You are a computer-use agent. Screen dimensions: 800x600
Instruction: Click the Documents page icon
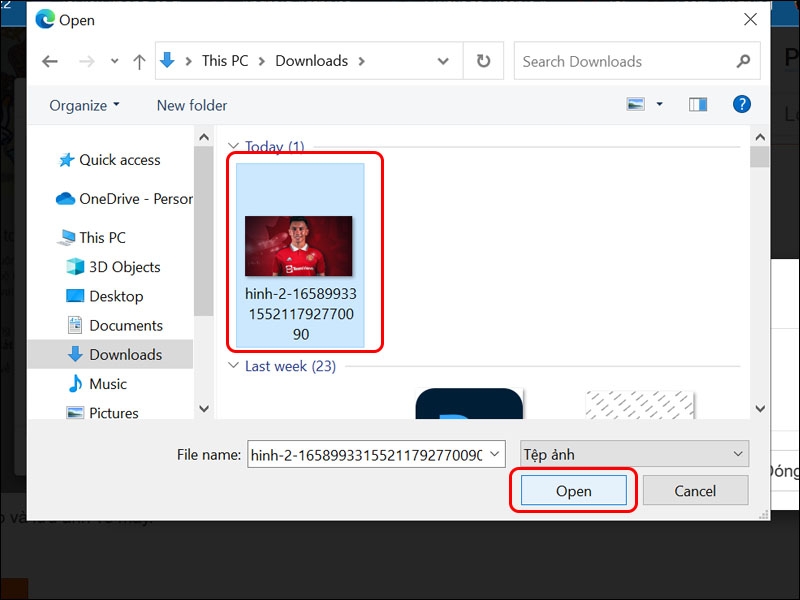click(x=74, y=325)
